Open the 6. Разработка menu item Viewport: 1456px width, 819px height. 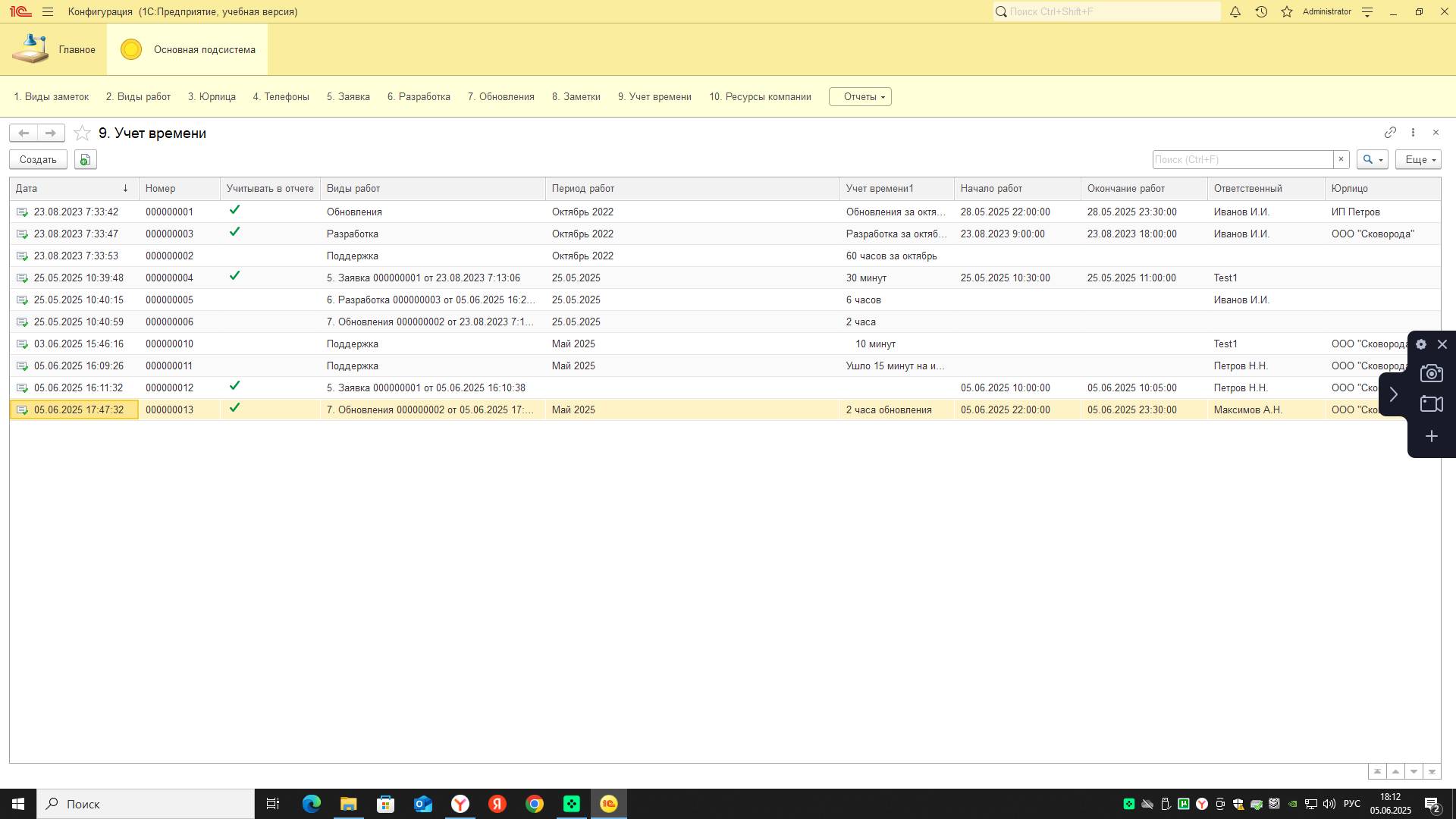pyautogui.click(x=419, y=96)
